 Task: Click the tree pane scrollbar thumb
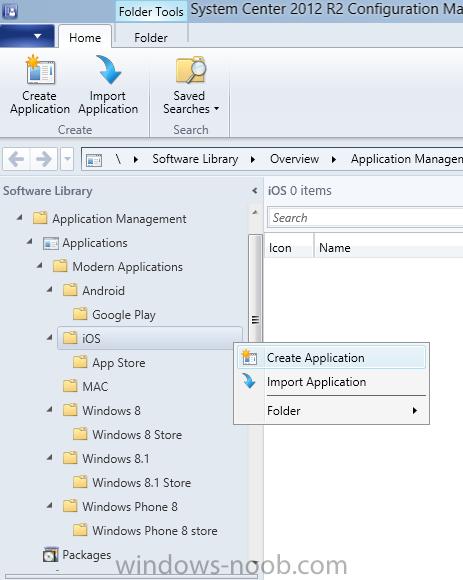tap(255, 289)
